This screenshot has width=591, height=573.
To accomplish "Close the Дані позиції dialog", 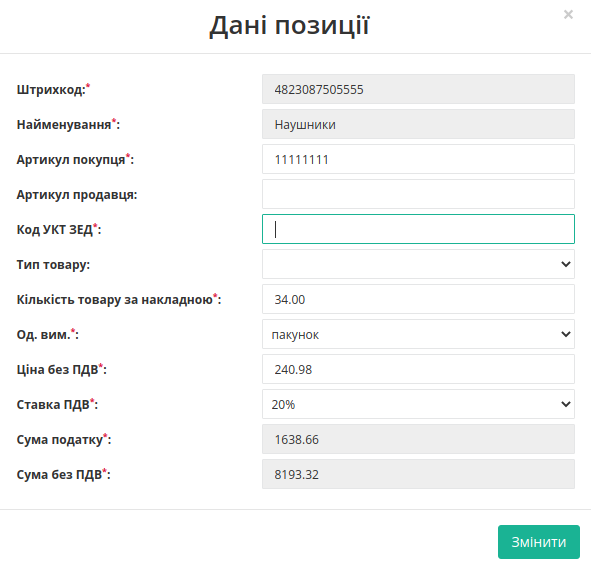I will (568, 15).
